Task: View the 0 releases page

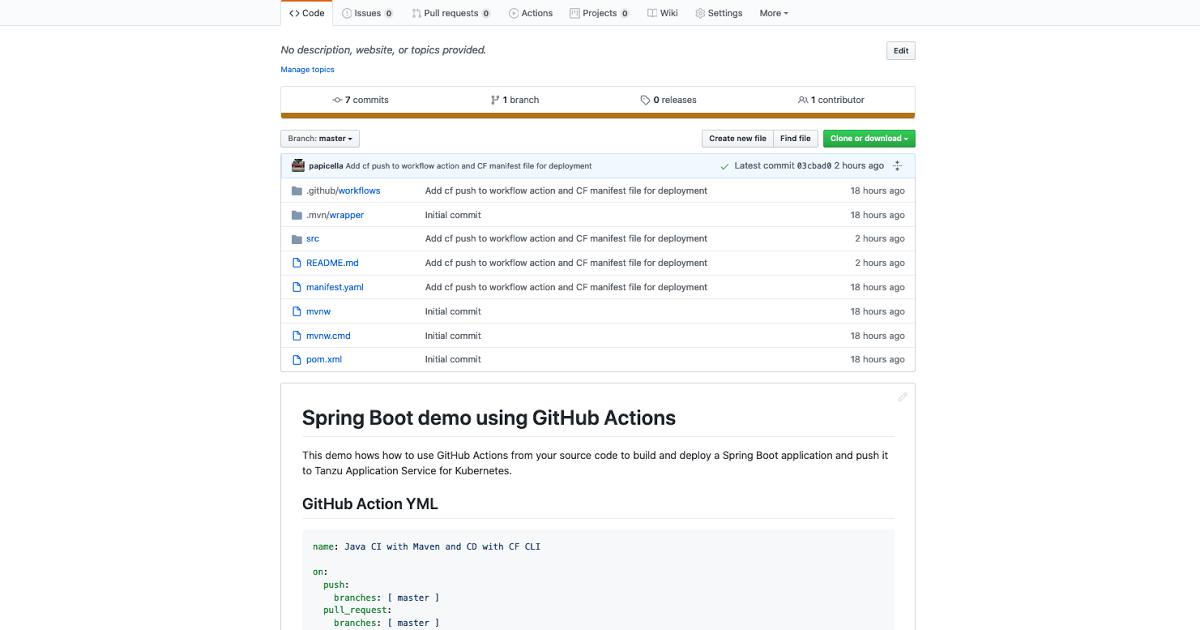Action: pos(669,100)
